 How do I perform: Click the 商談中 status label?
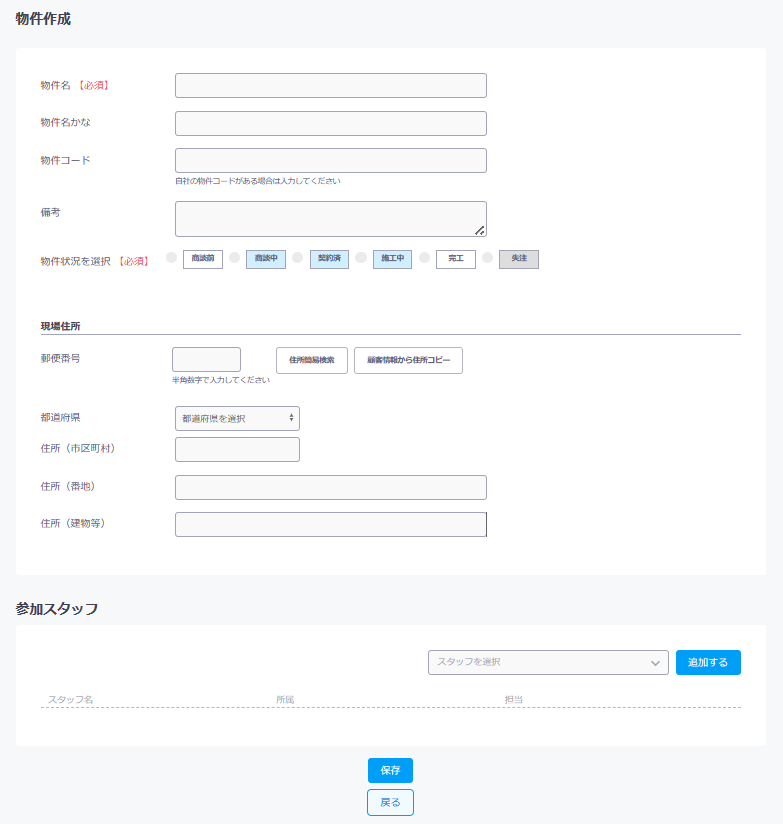pos(266,259)
